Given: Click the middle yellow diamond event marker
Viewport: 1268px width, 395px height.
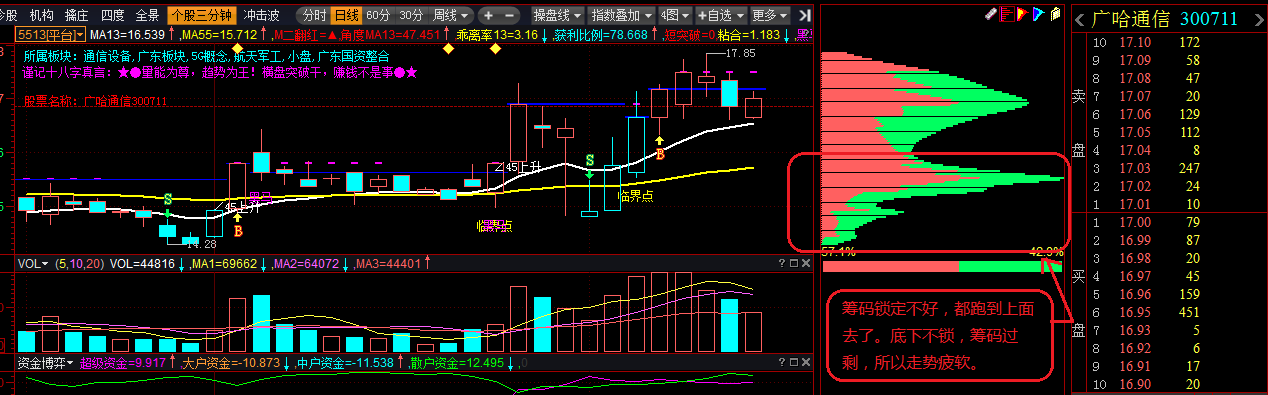Looking at the screenshot, I should click(x=448, y=48).
